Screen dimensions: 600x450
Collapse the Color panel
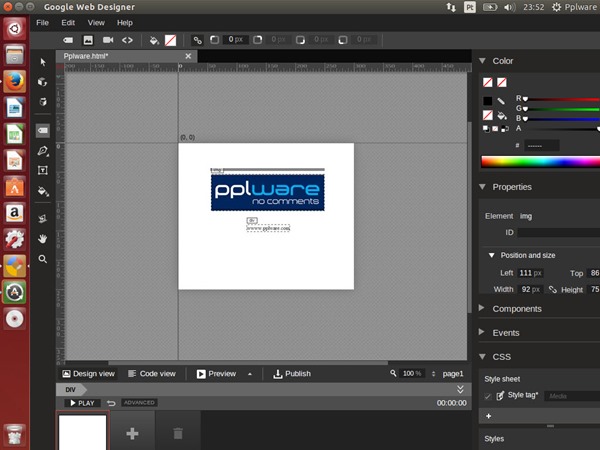(x=482, y=61)
